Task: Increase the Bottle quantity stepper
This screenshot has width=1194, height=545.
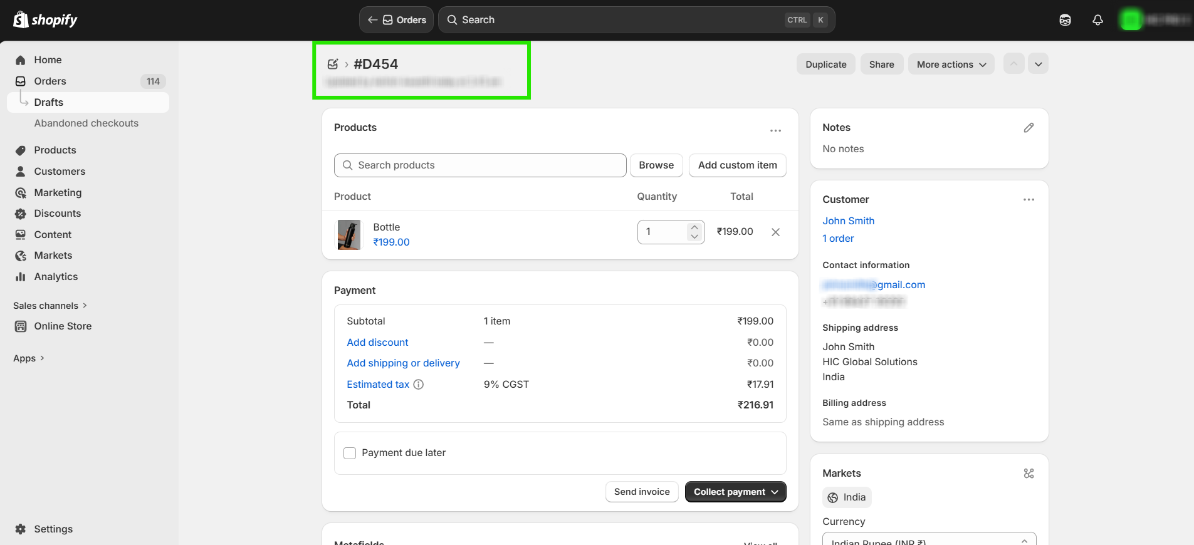Action: click(x=695, y=227)
